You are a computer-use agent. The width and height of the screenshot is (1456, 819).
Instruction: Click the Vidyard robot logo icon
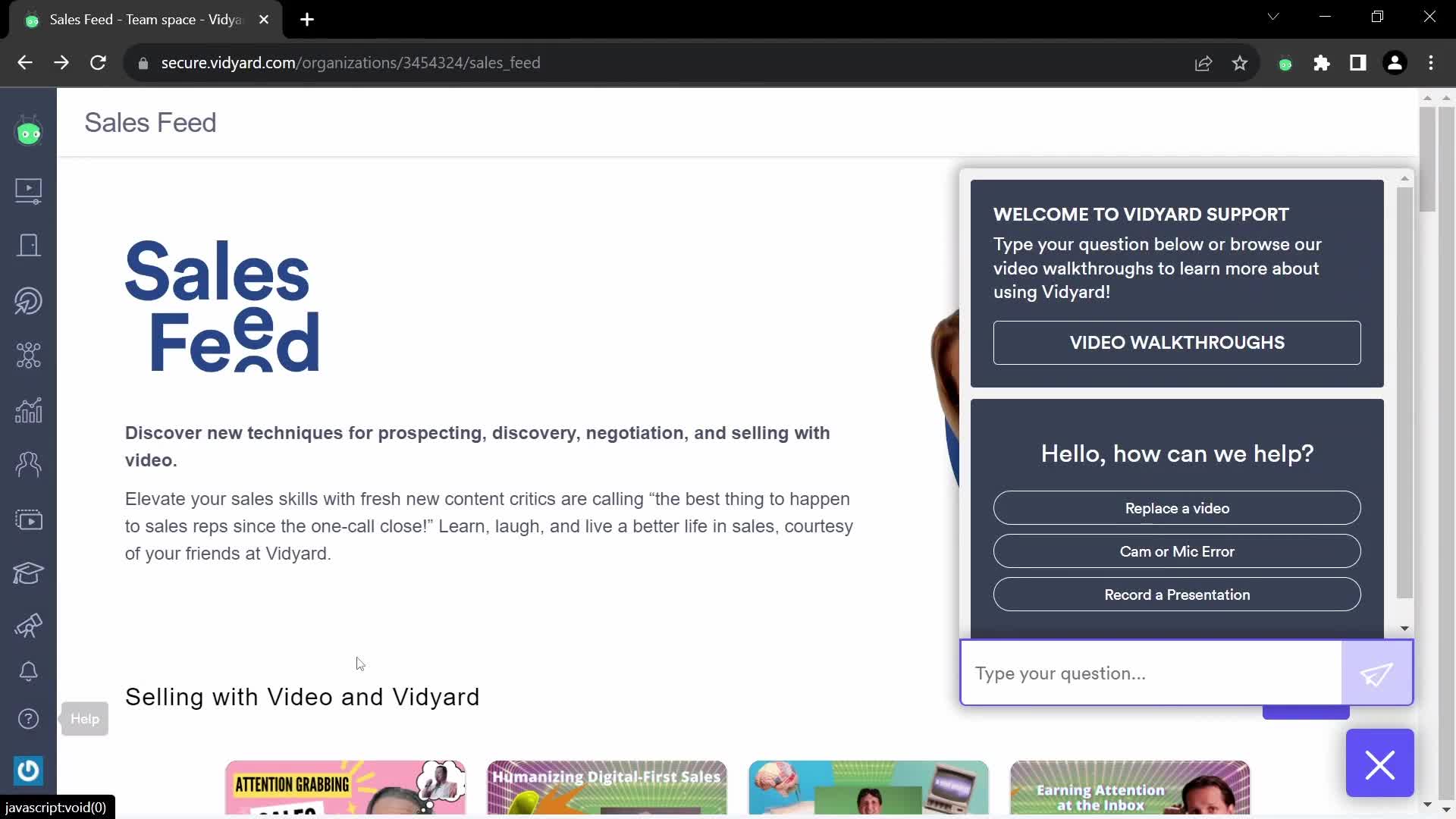(29, 132)
